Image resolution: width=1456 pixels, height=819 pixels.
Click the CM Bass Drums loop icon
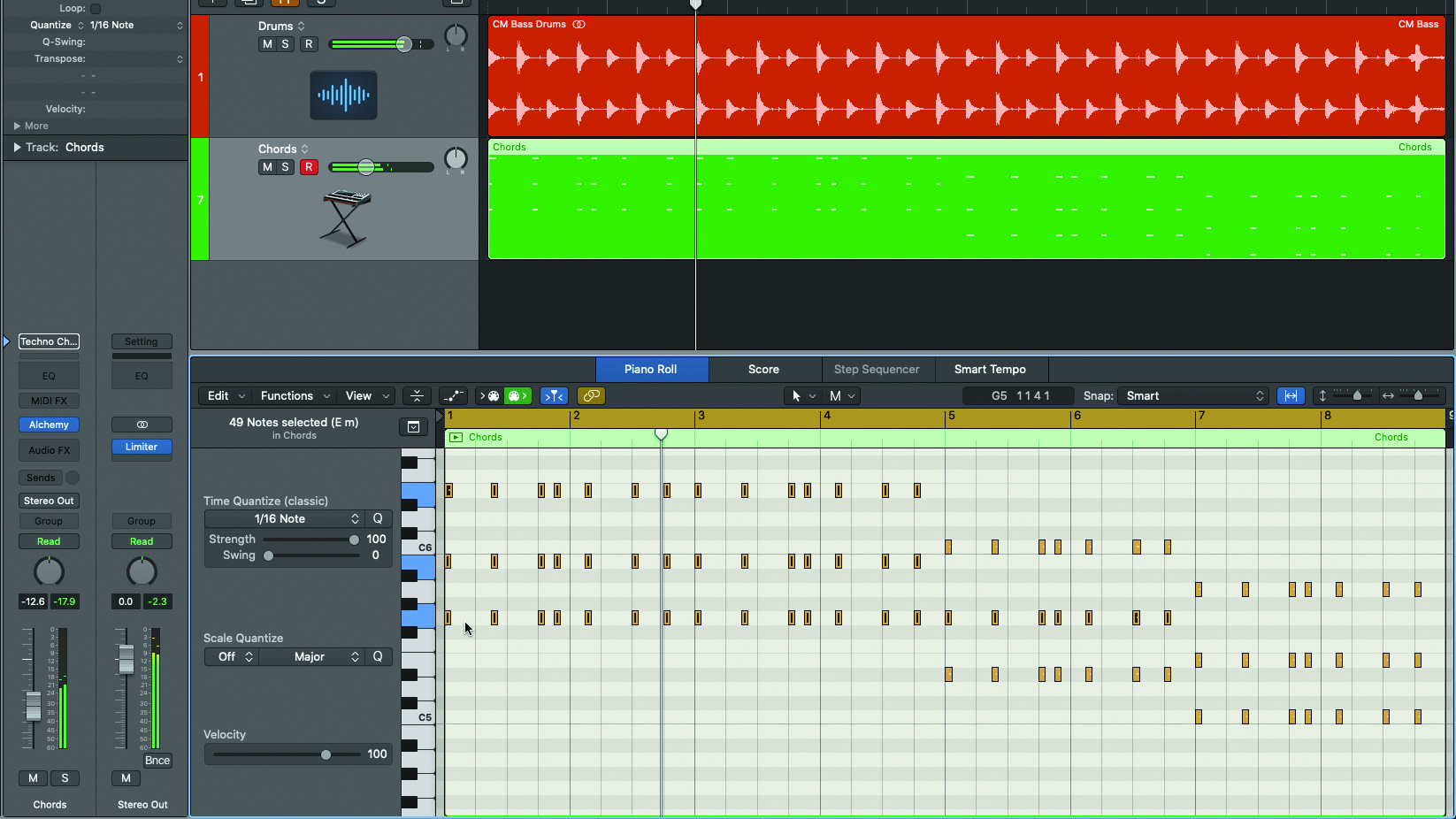(x=579, y=25)
